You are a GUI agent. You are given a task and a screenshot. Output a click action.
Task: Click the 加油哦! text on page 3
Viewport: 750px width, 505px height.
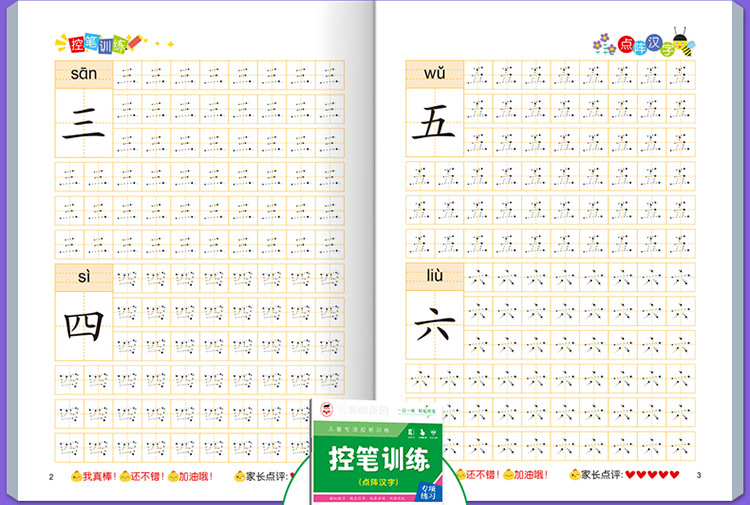coord(531,475)
